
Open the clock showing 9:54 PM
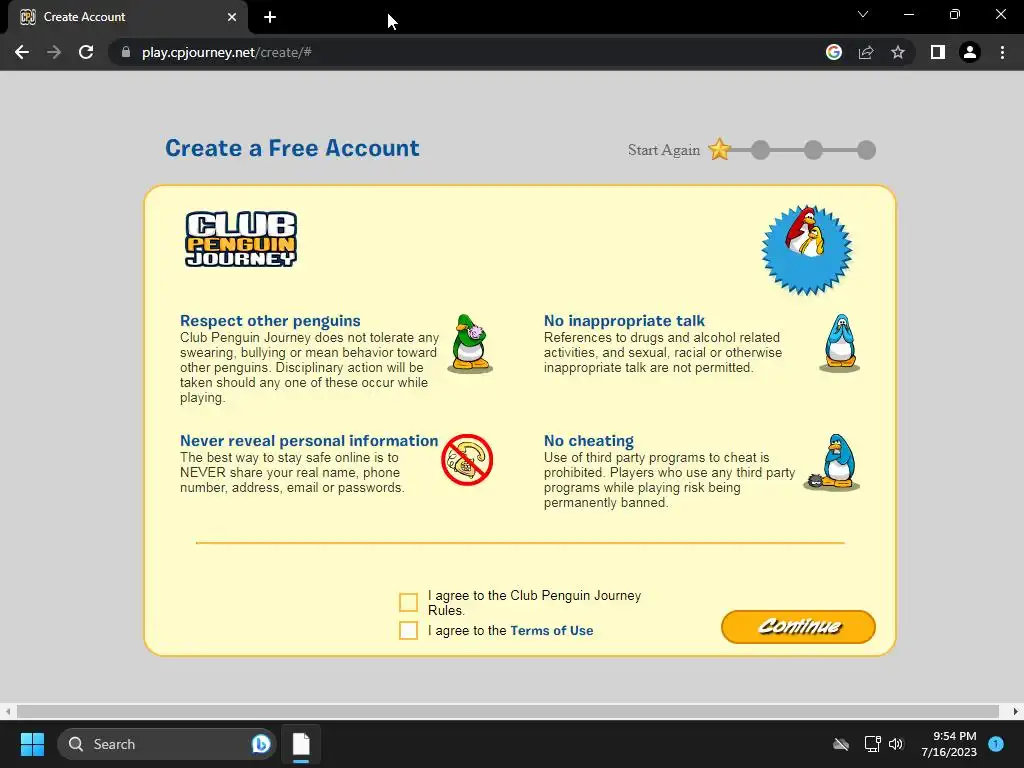point(949,744)
